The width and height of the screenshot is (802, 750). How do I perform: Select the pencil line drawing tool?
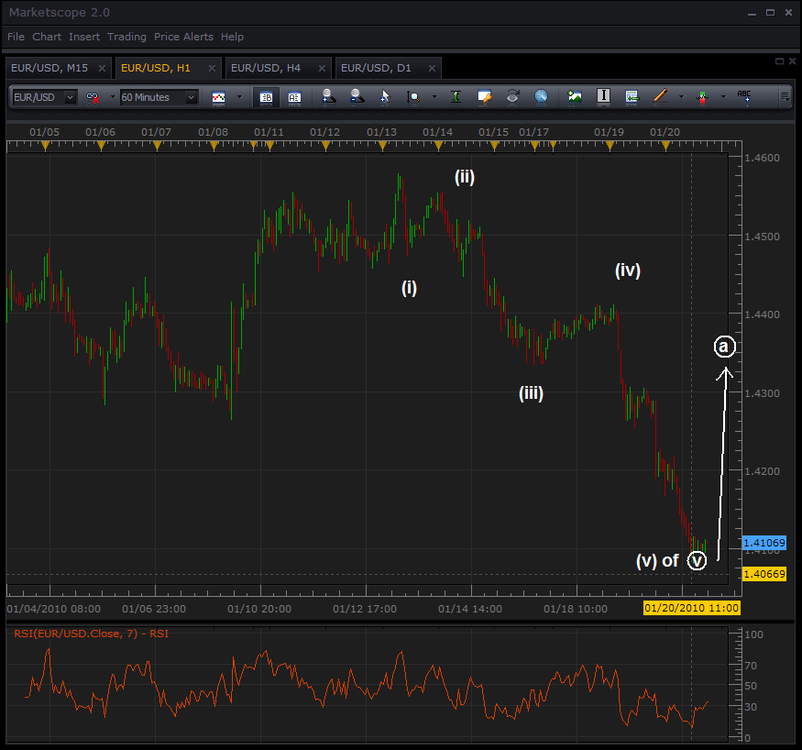(x=660, y=97)
